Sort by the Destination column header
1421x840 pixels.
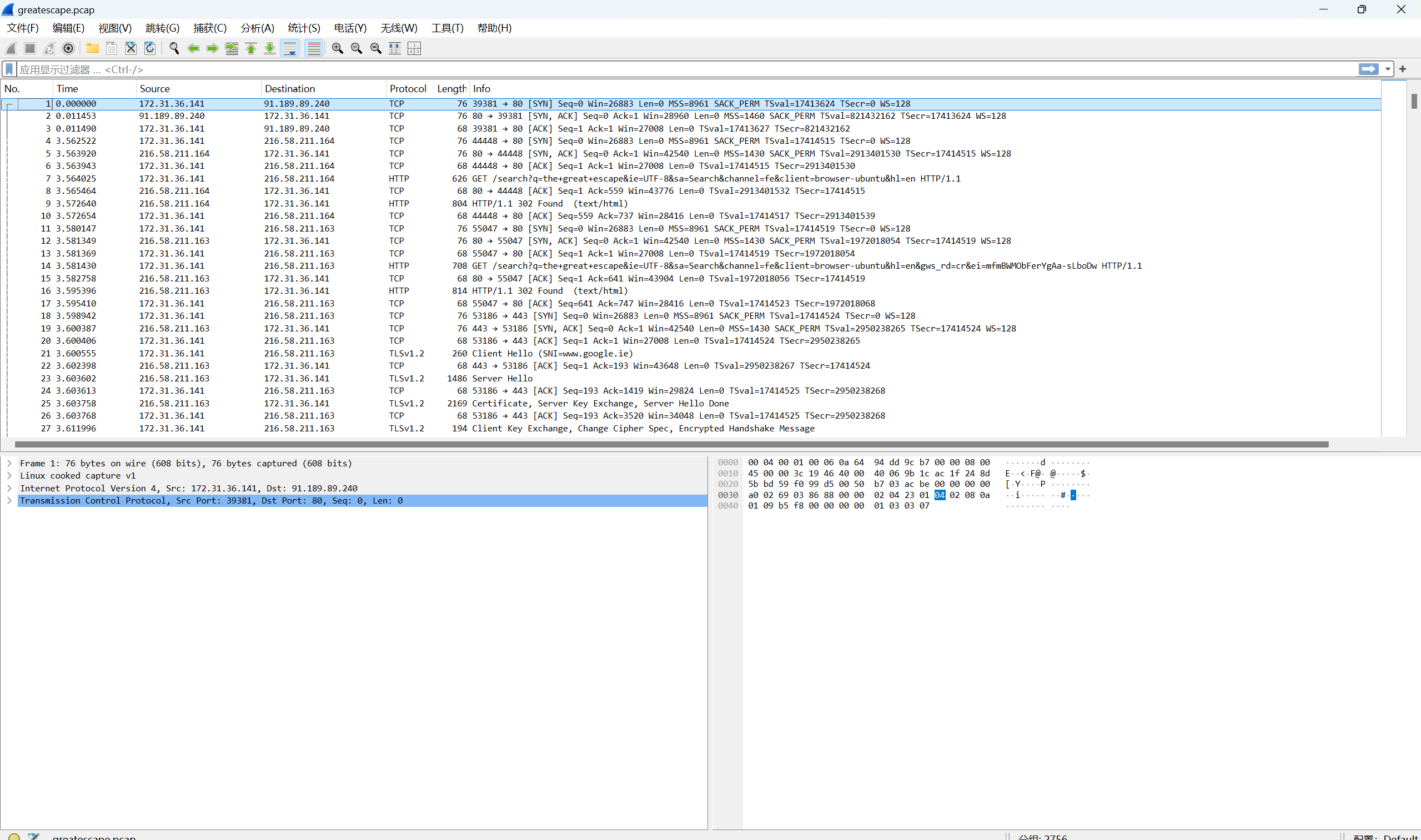tap(324, 89)
